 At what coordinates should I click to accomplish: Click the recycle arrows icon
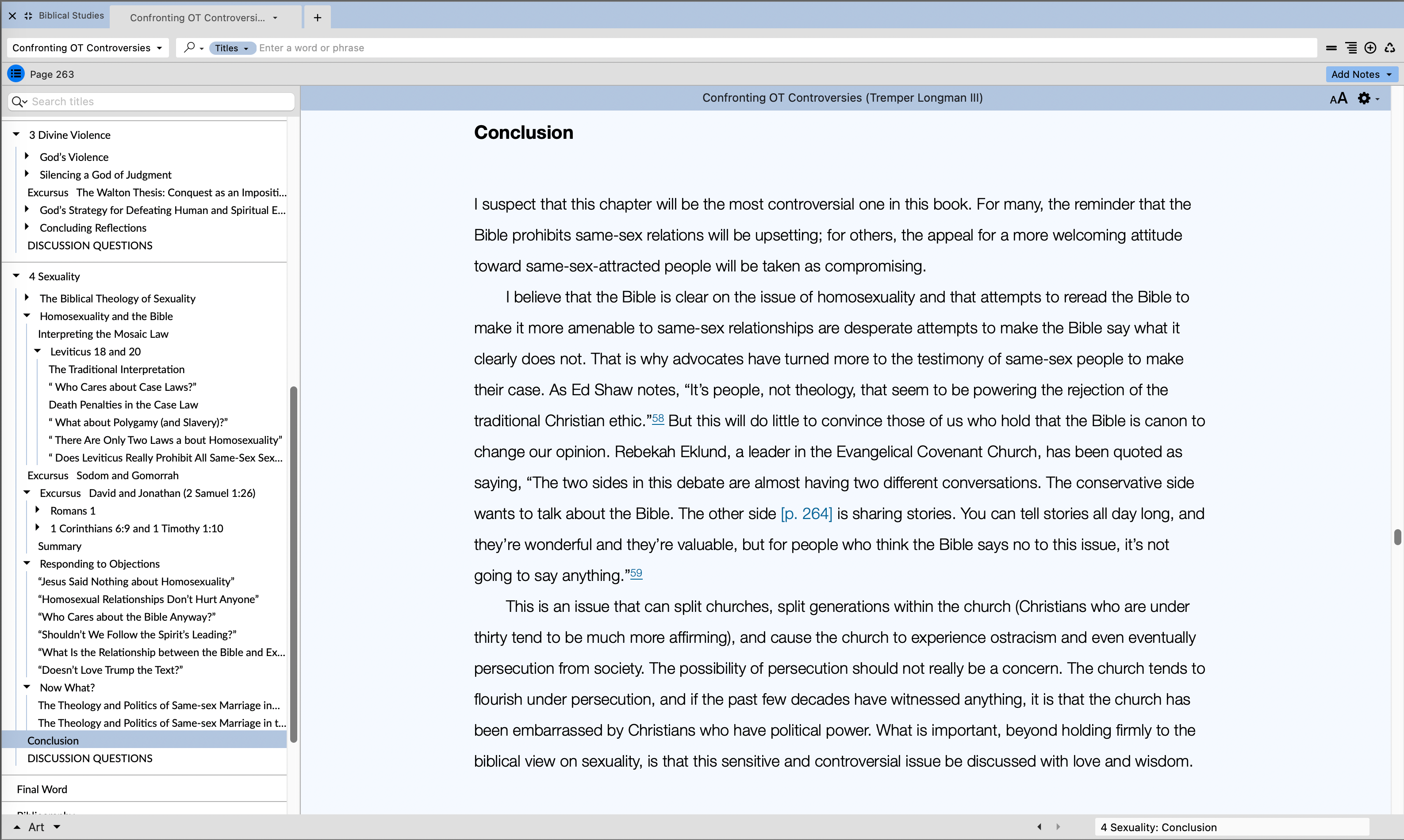point(1390,48)
